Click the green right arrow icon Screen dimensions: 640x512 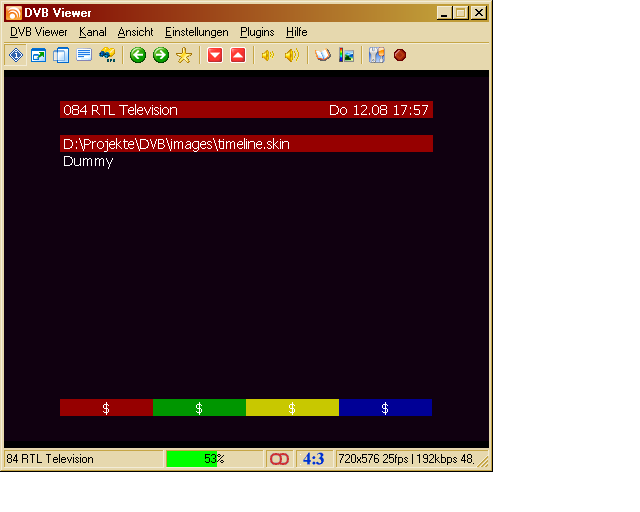pyautogui.click(x=161, y=55)
